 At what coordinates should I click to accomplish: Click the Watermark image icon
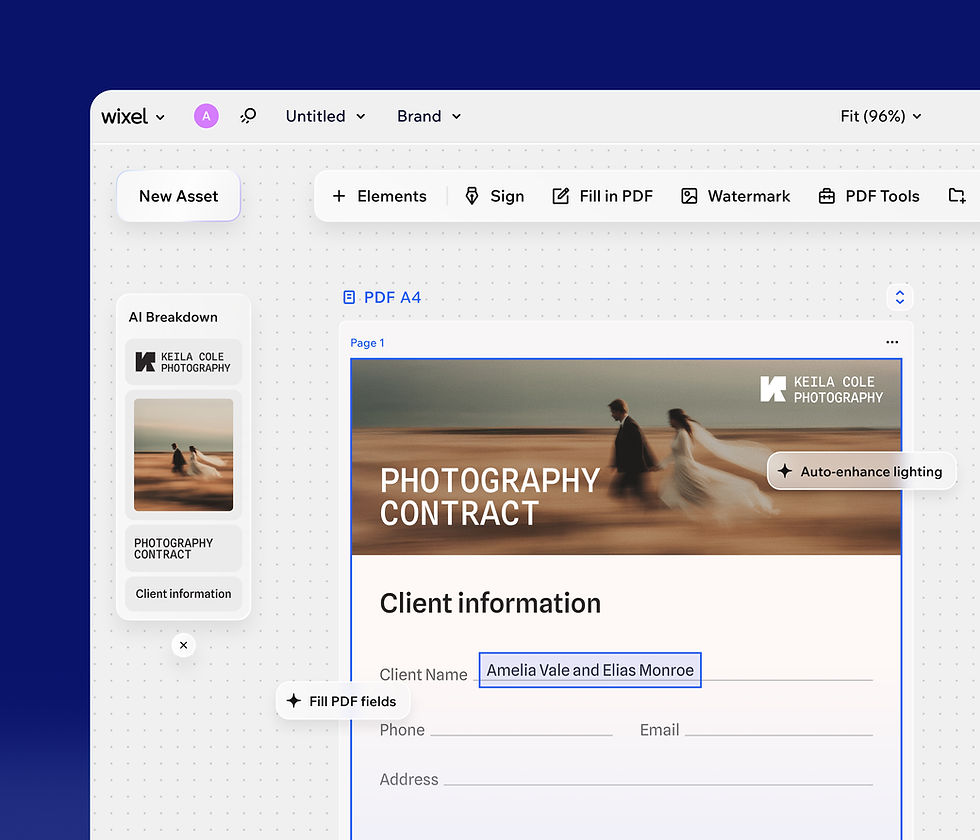click(x=690, y=196)
